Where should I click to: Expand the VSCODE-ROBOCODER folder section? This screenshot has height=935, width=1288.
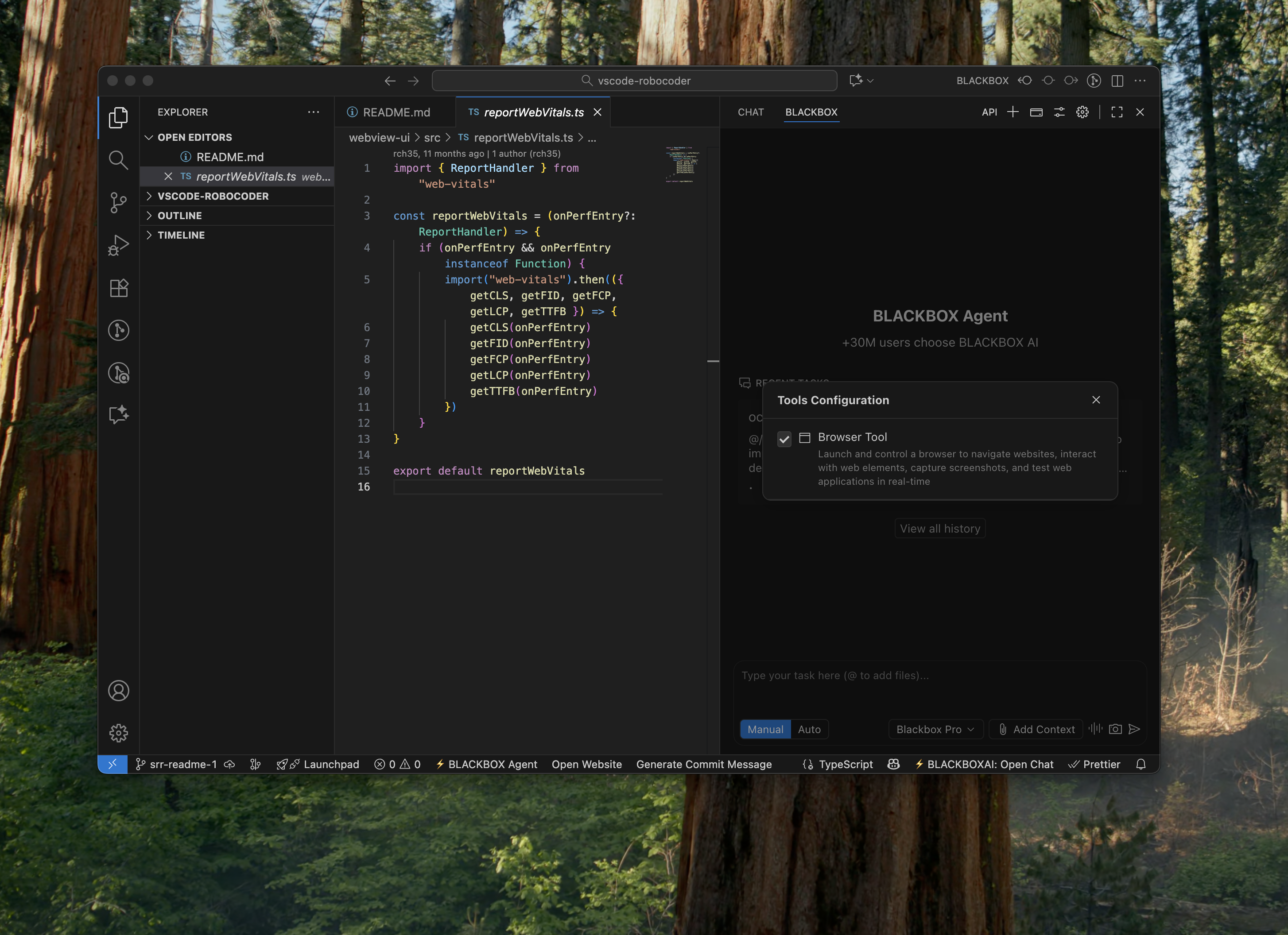coord(213,197)
